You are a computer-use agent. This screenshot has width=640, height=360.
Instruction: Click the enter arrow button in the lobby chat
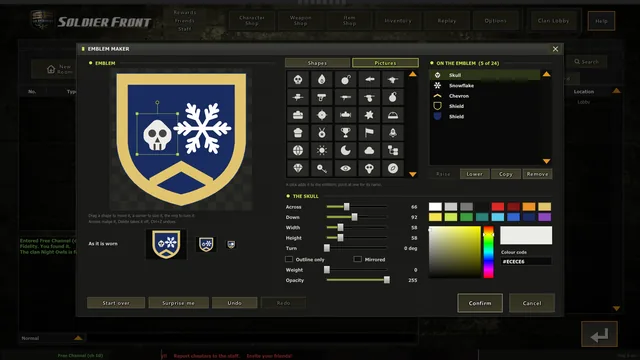[599, 334]
